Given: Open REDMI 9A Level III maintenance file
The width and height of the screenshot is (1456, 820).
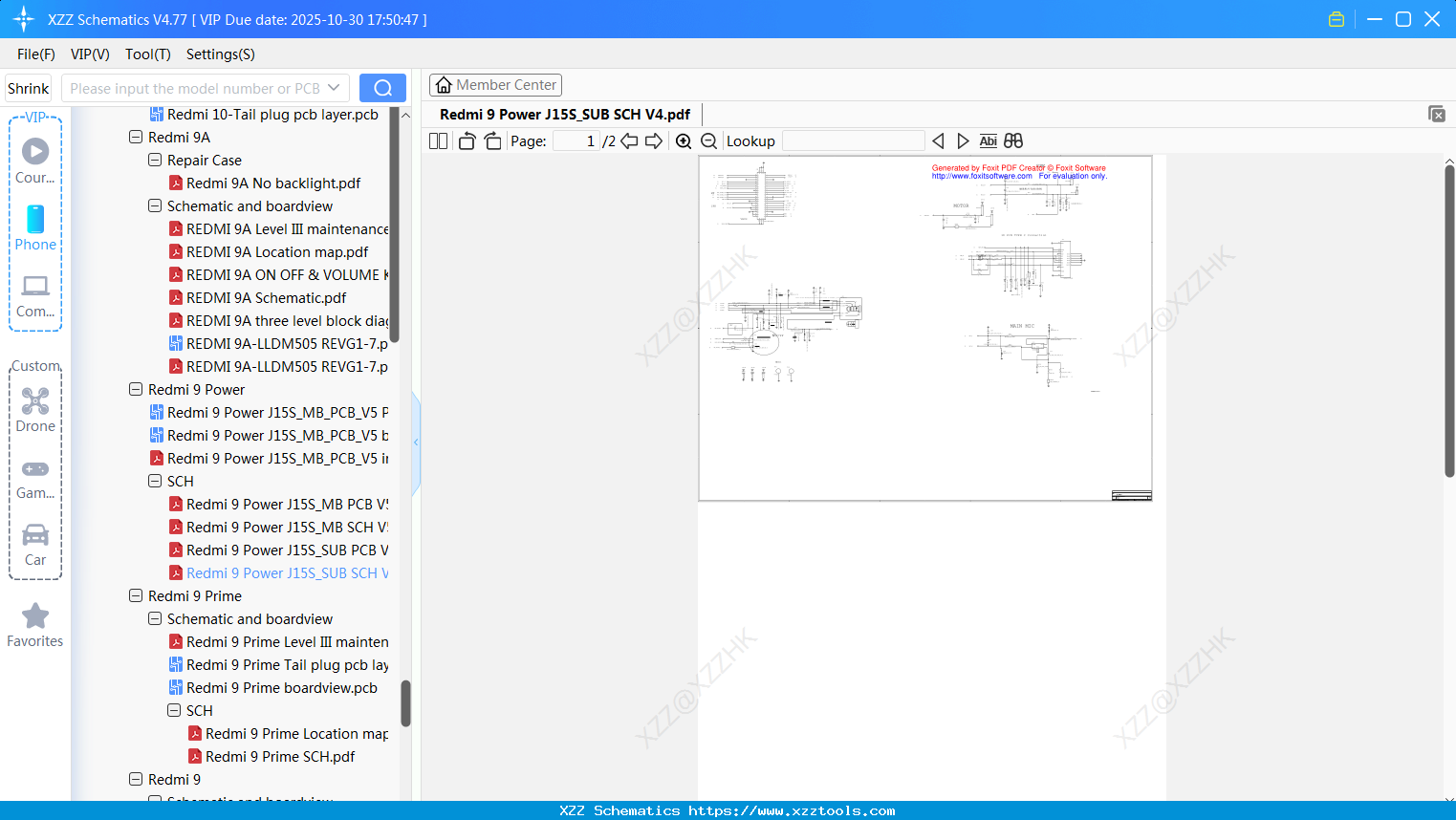Looking at the screenshot, I should pyautogui.click(x=278, y=228).
